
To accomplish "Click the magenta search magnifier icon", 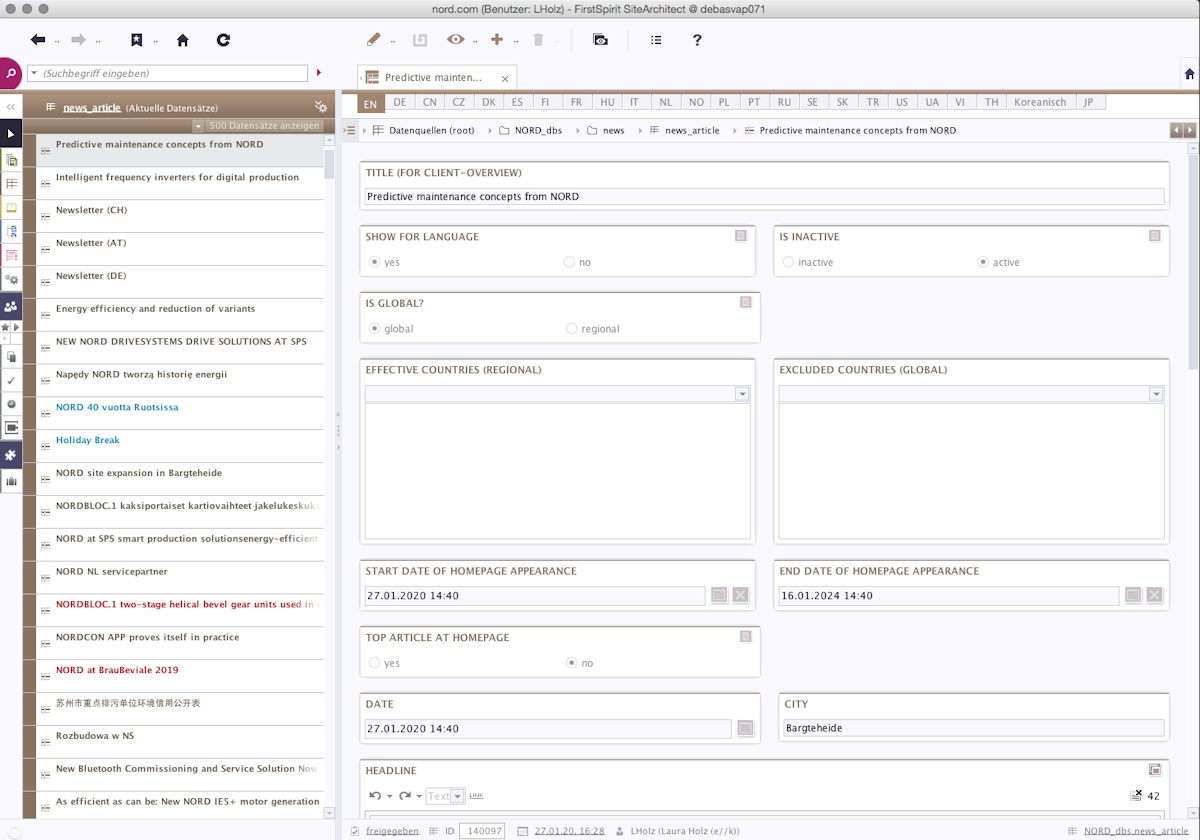I will [11, 74].
